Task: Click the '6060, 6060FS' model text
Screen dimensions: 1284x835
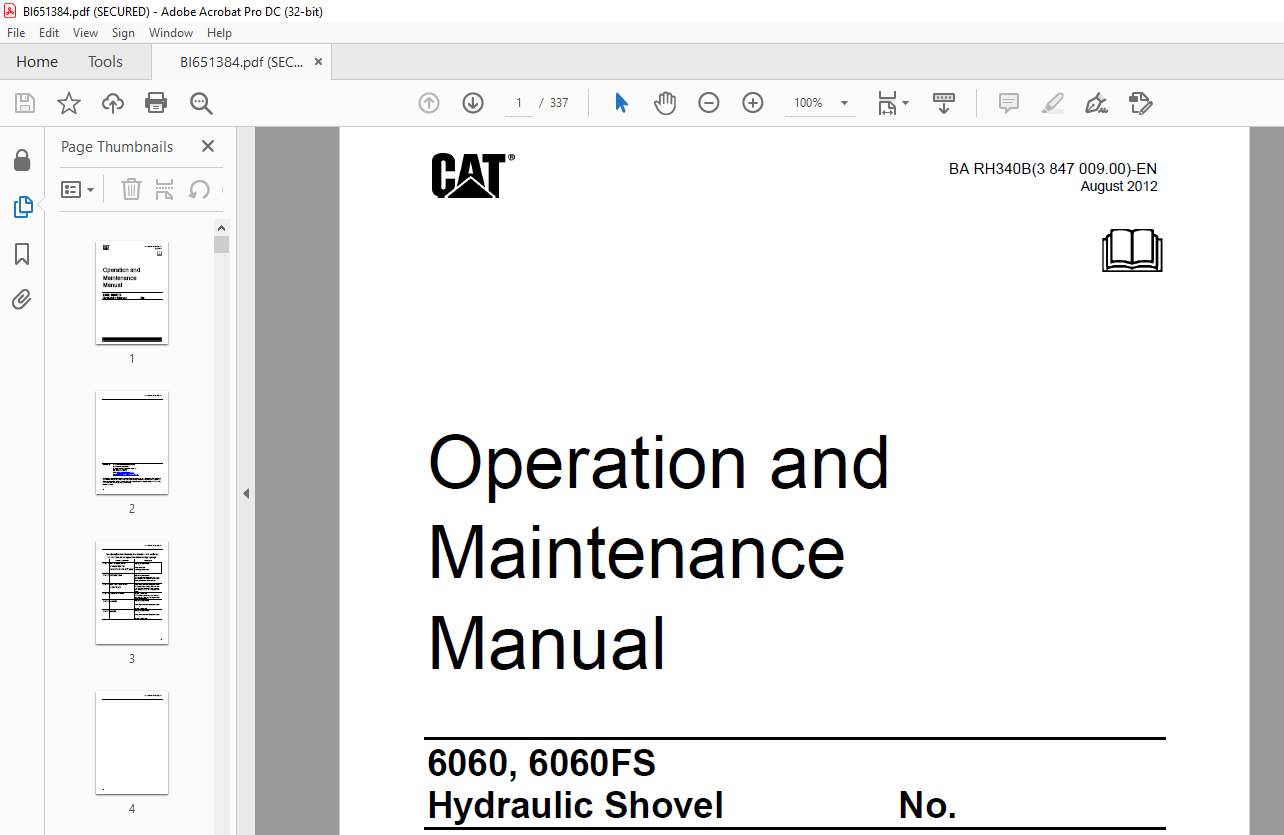Action: click(541, 764)
